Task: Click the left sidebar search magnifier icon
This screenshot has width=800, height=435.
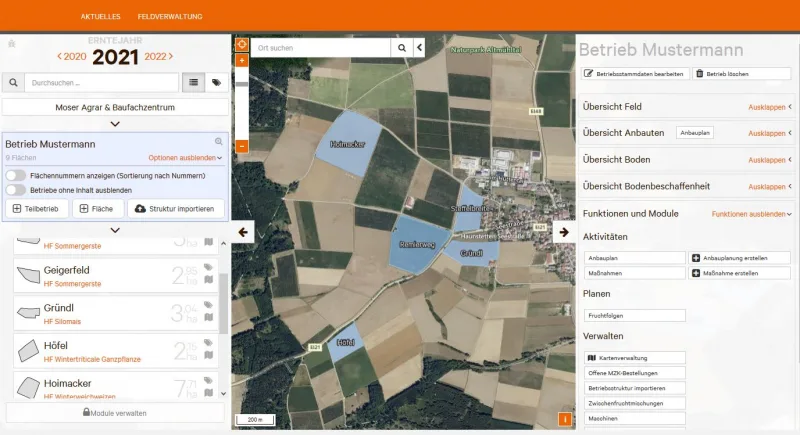Action: point(13,83)
